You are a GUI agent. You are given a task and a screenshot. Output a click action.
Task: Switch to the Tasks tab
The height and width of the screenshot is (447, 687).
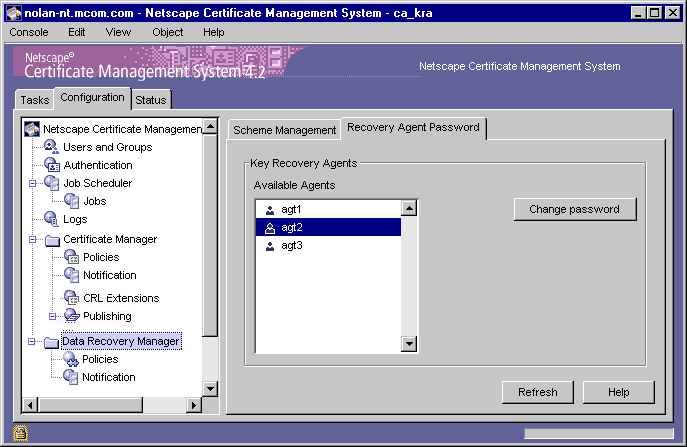click(35, 100)
